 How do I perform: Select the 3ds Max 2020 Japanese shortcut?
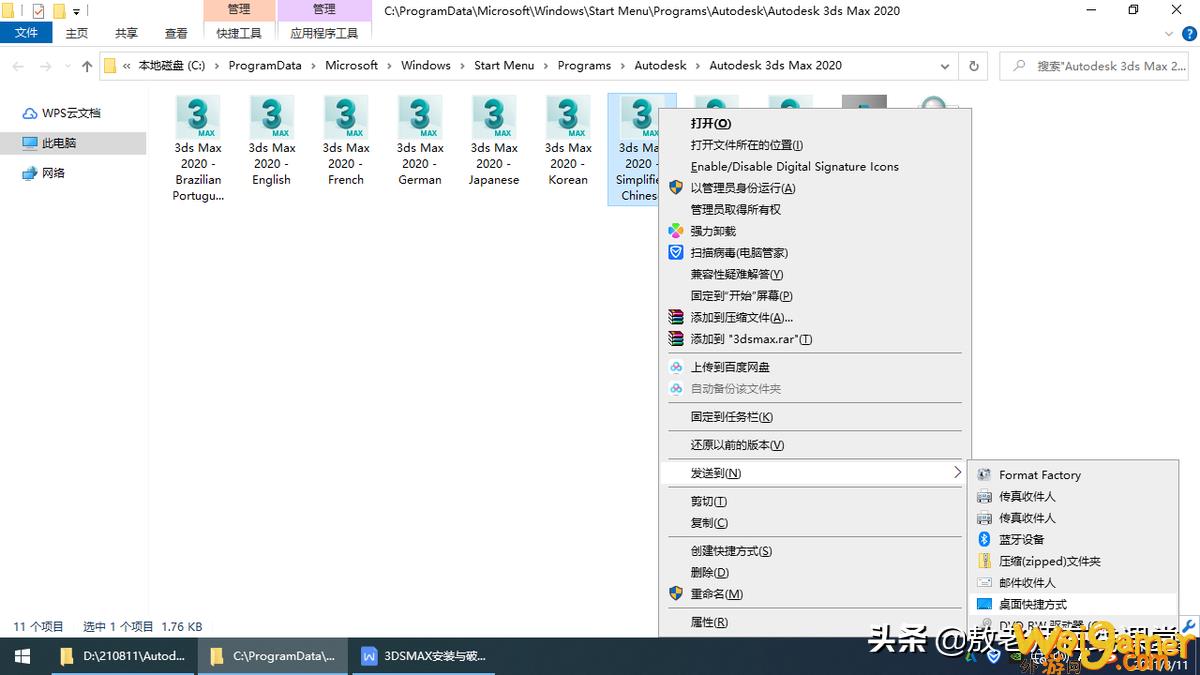(x=494, y=141)
